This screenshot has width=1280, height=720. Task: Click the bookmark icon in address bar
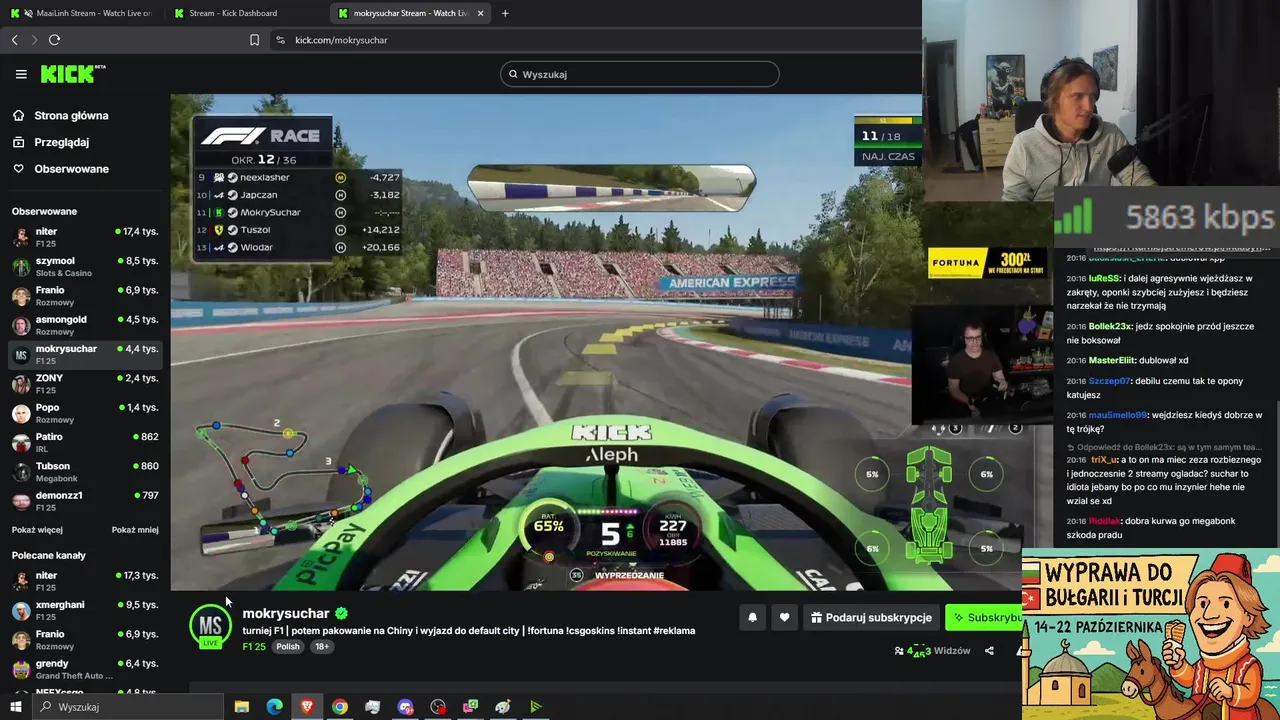tap(254, 40)
